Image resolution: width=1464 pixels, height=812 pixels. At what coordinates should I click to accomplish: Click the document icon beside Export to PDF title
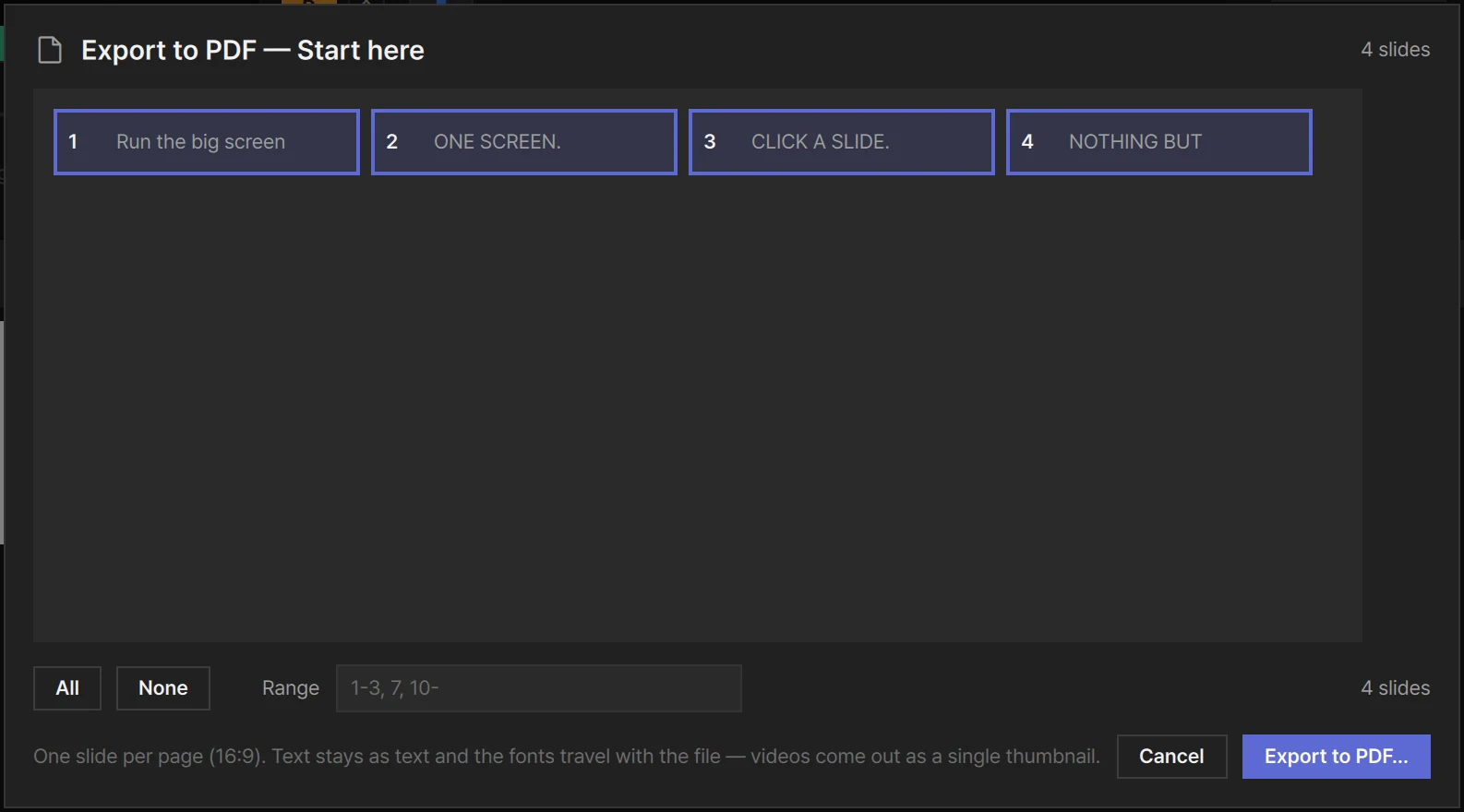(x=50, y=50)
